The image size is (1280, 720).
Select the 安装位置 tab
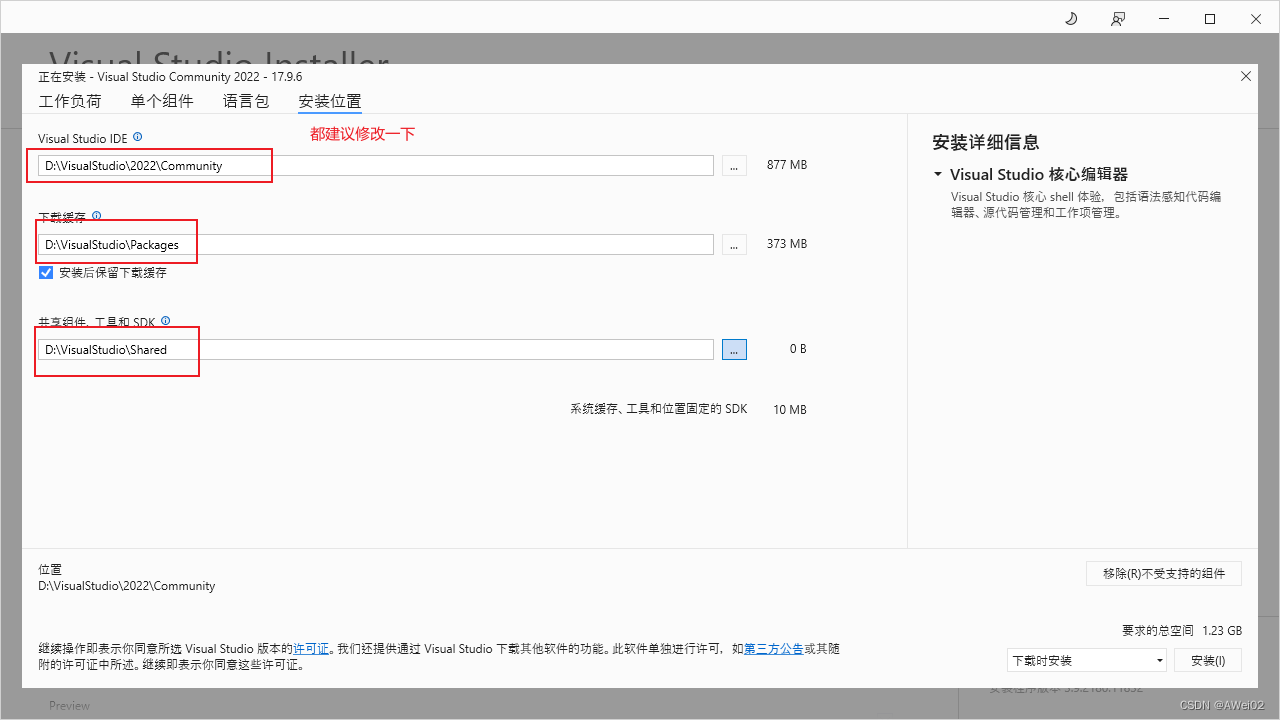click(x=330, y=101)
